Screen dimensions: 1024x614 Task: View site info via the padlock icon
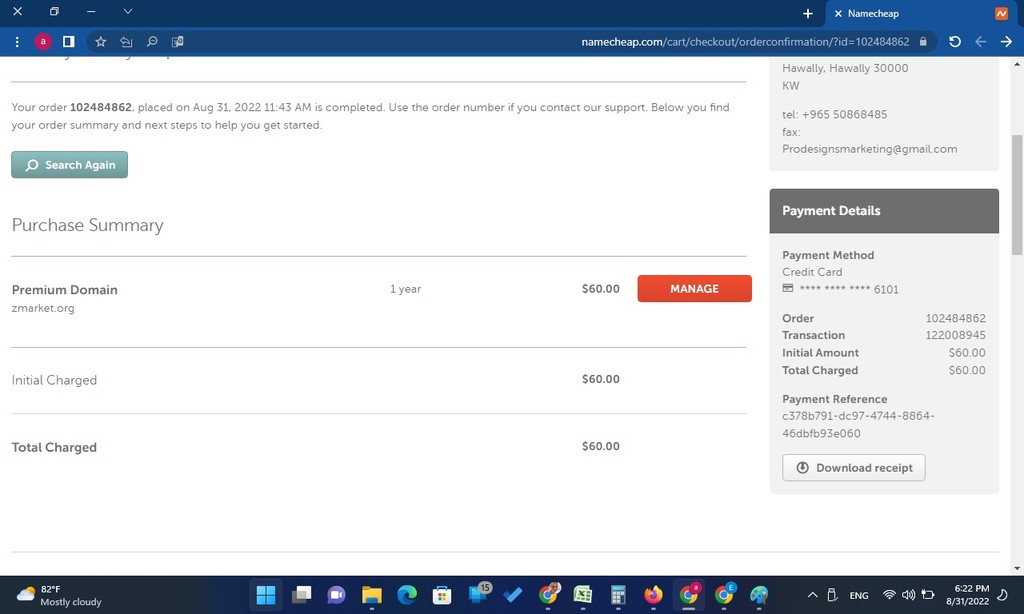(x=923, y=42)
